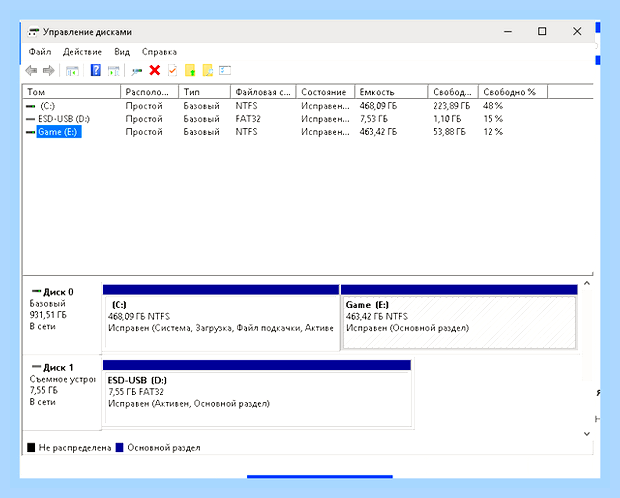The height and width of the screenshot is (498, 620).
Task: Click yellow folder with green arrow icon
Action: (190, 70)
